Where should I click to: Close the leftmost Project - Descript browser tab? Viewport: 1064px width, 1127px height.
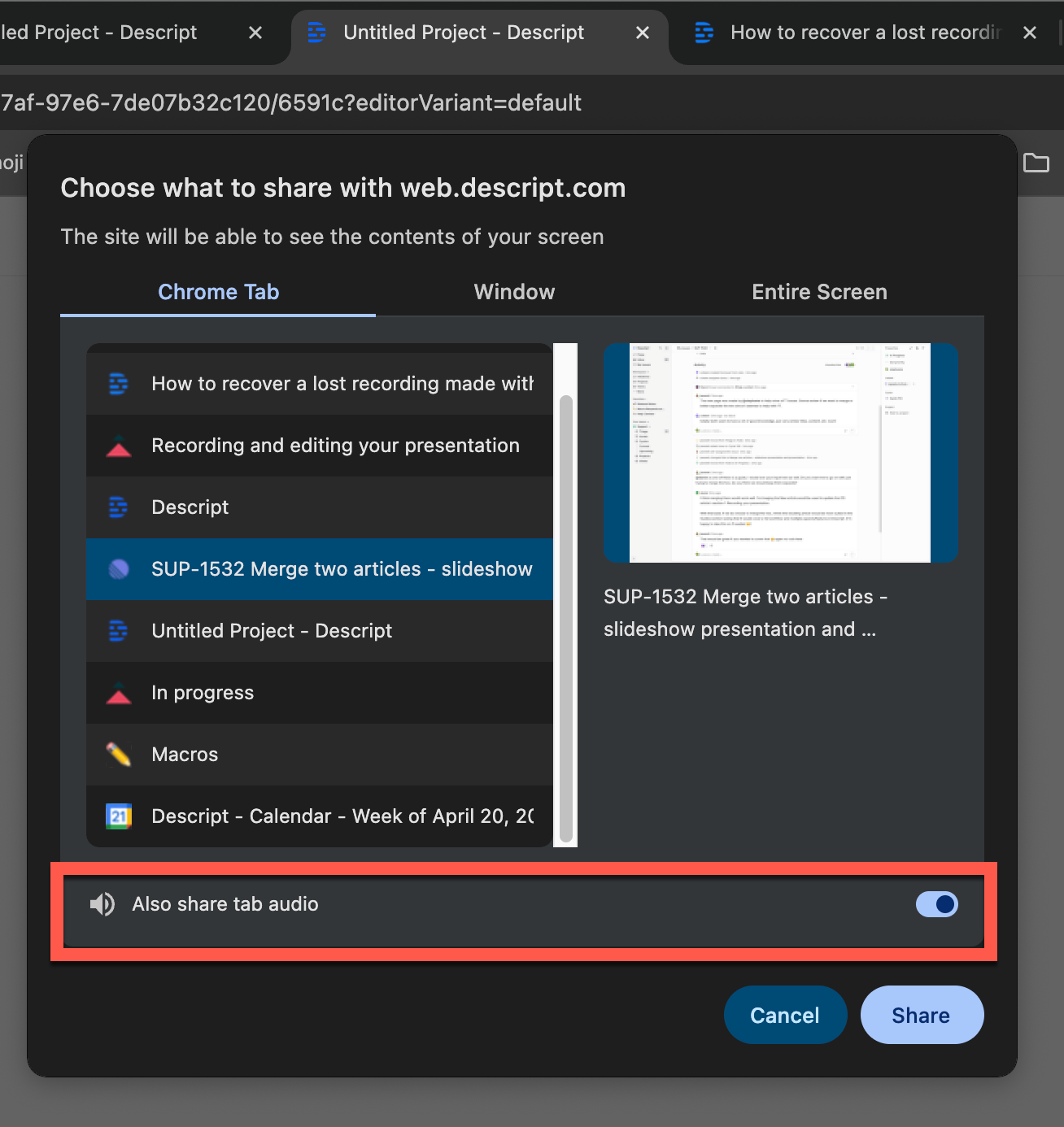255,33
